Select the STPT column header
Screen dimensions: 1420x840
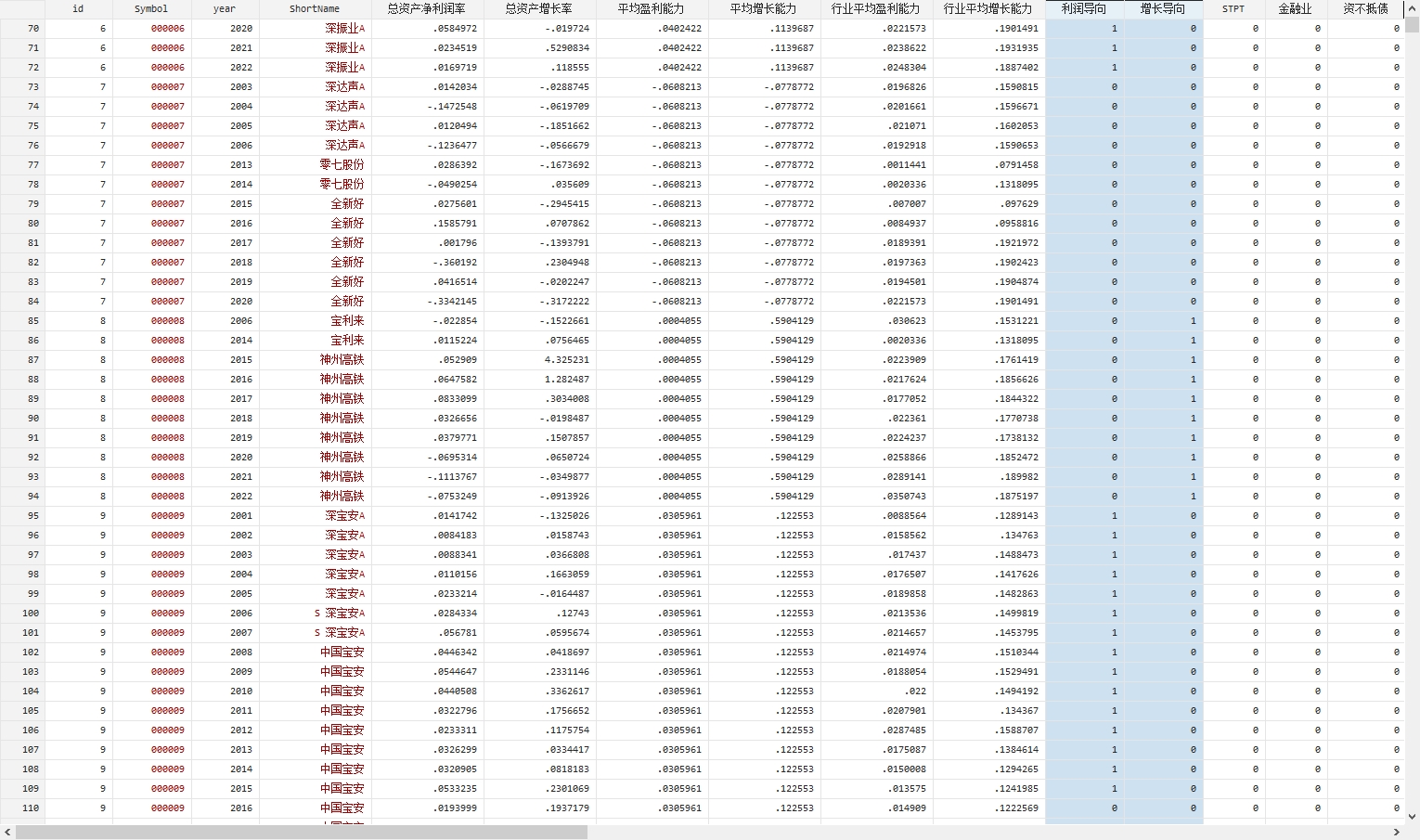(1233, 8)
